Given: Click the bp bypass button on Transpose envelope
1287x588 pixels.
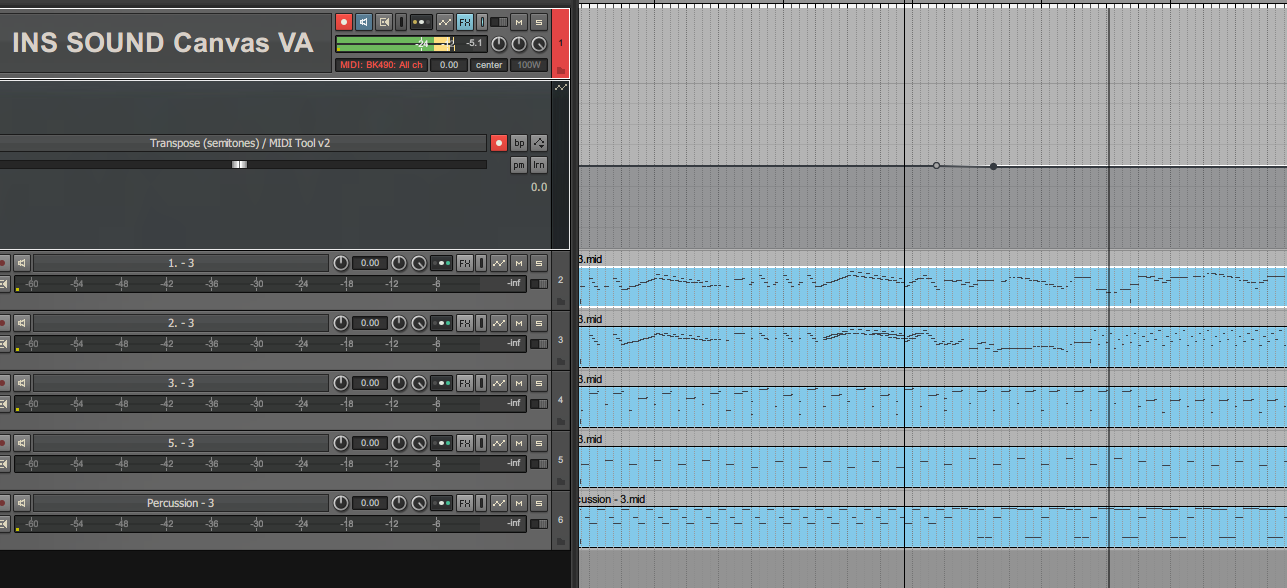Looking at the screenshot, I should pos(519,143).
